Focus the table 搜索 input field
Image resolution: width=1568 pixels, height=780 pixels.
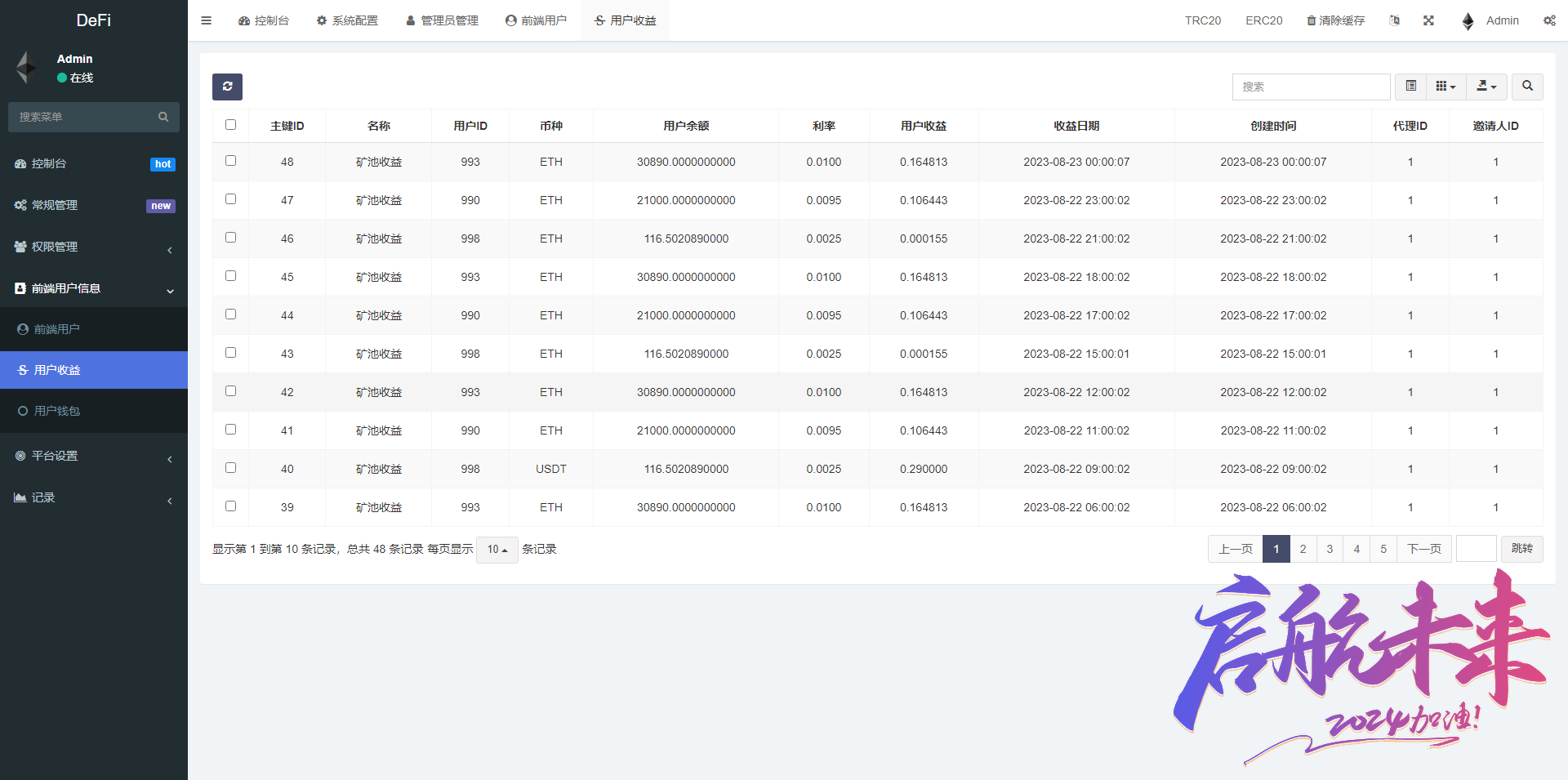[1311, 87]
